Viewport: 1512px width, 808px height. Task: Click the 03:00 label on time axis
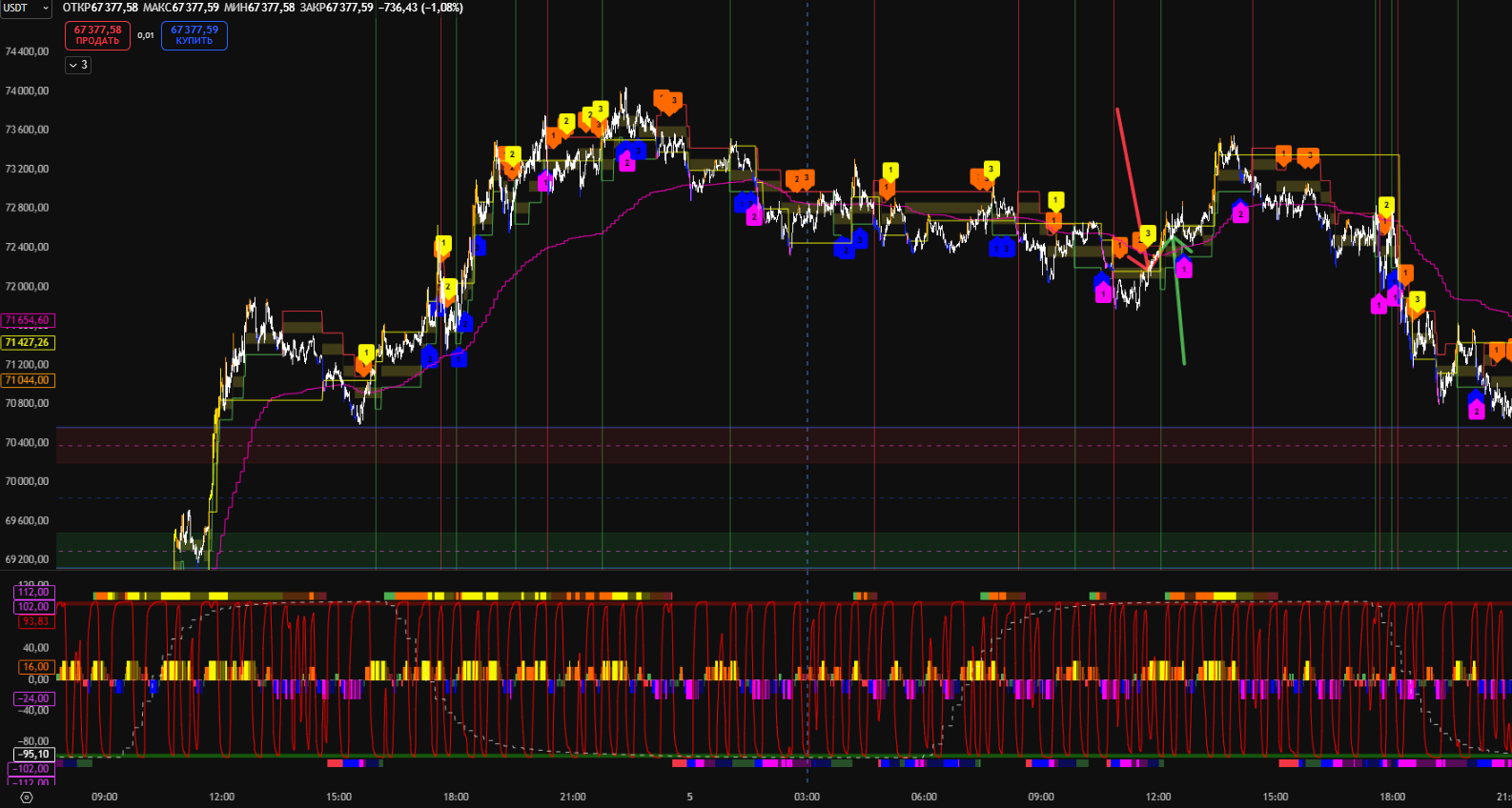pos(807,797)
